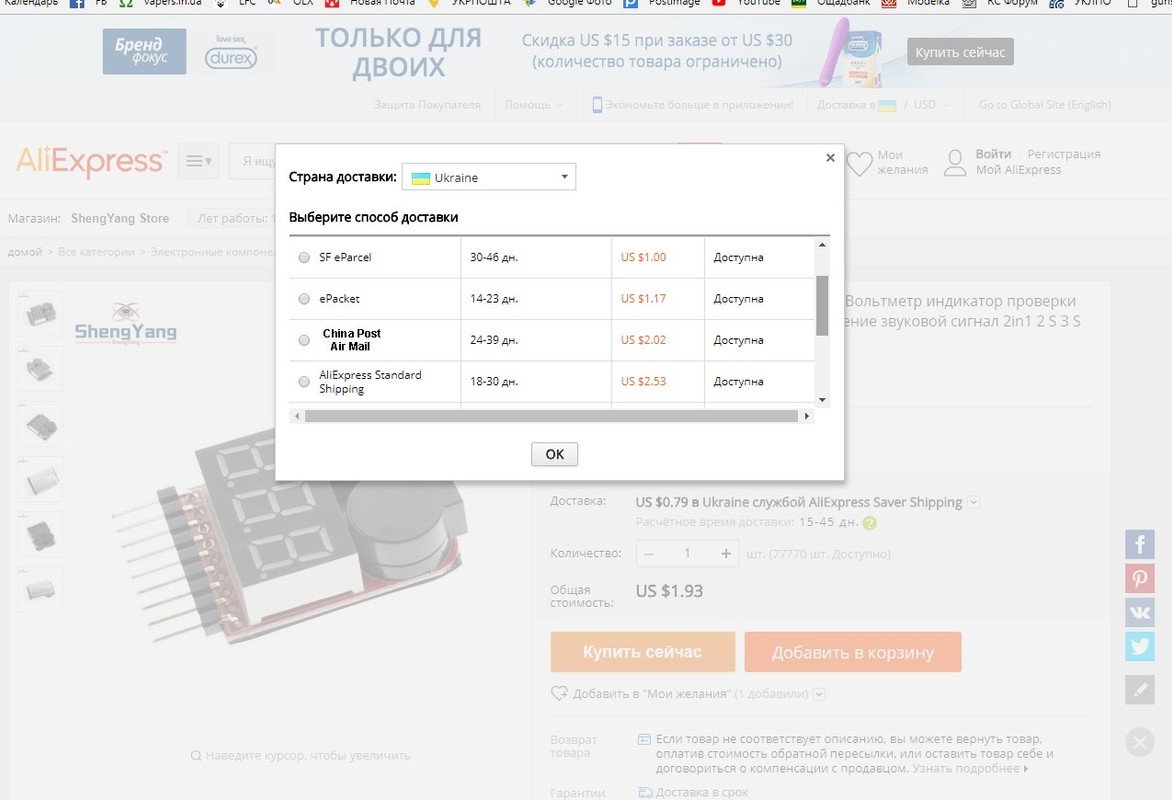Click the shipping list scroll-up arrow

pos(822,244)
